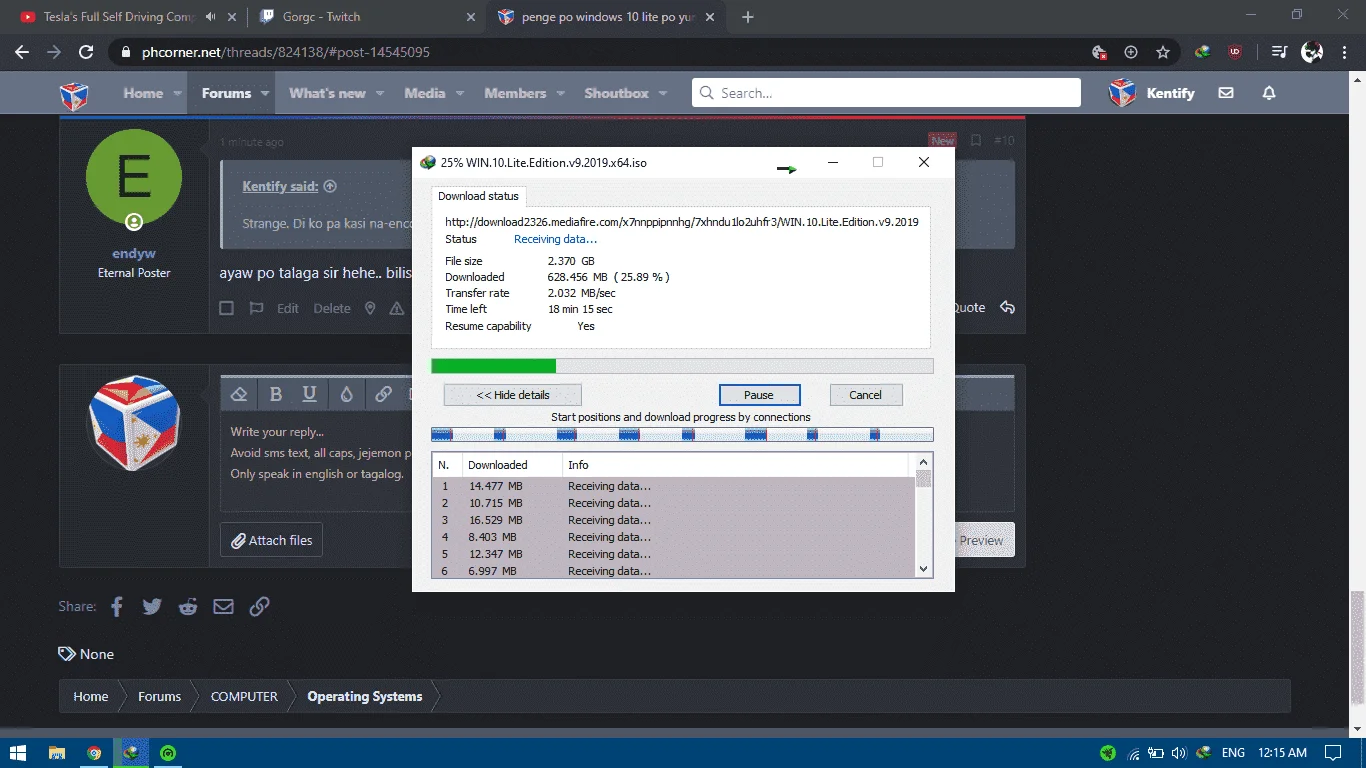This screenshot has width=1366, height=768.
Task: Click the connections progress segments bar in IDM
Action: coord(682,434)
